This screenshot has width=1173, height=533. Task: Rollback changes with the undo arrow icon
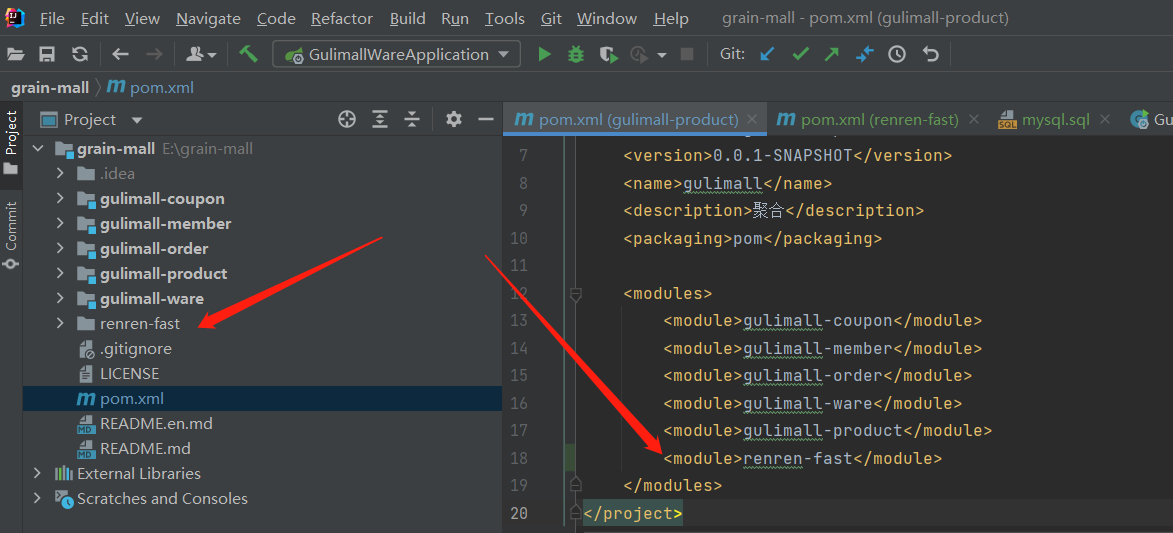click(930, 55)
